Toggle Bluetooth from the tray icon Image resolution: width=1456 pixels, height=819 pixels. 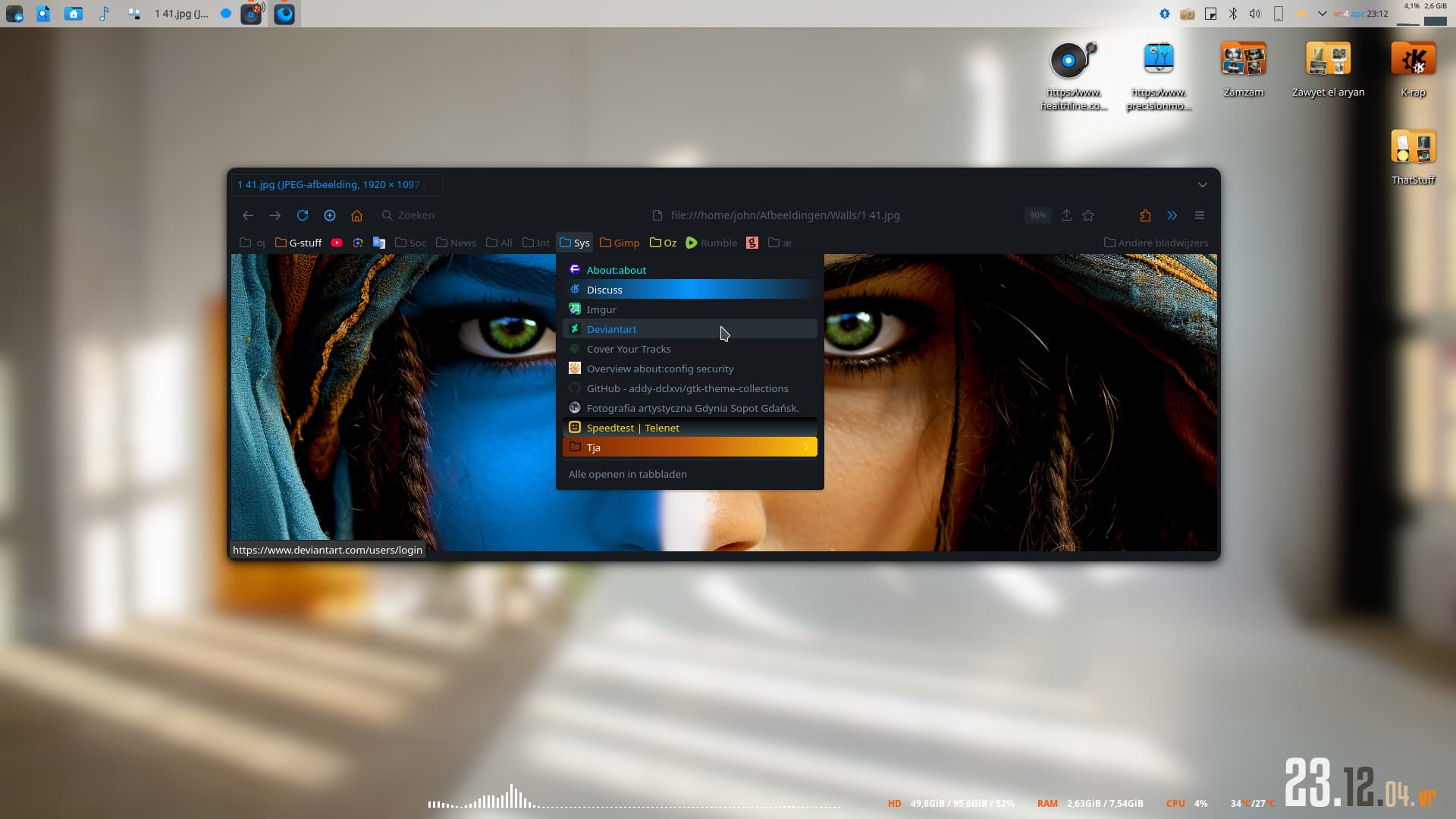point(1233,14)
